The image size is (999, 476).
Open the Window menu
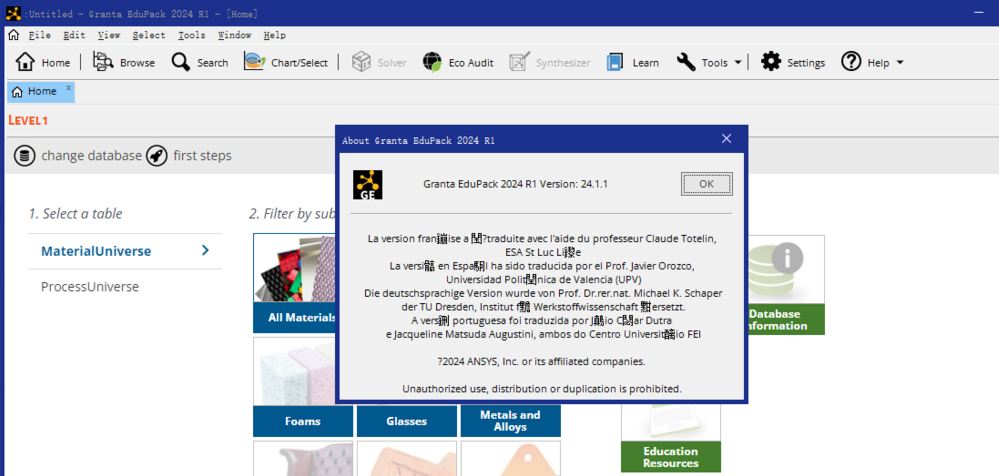[234, 35]
